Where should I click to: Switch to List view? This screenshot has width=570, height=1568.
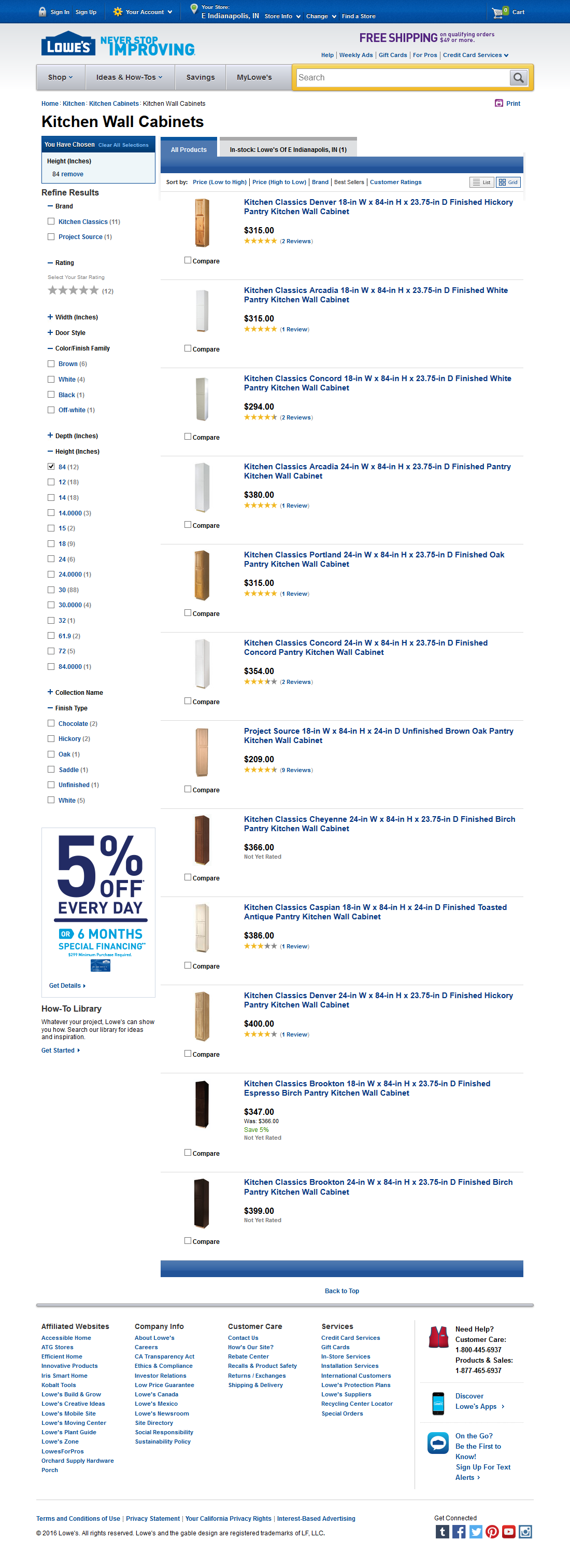pyautogui.click(x=482, y=182)
